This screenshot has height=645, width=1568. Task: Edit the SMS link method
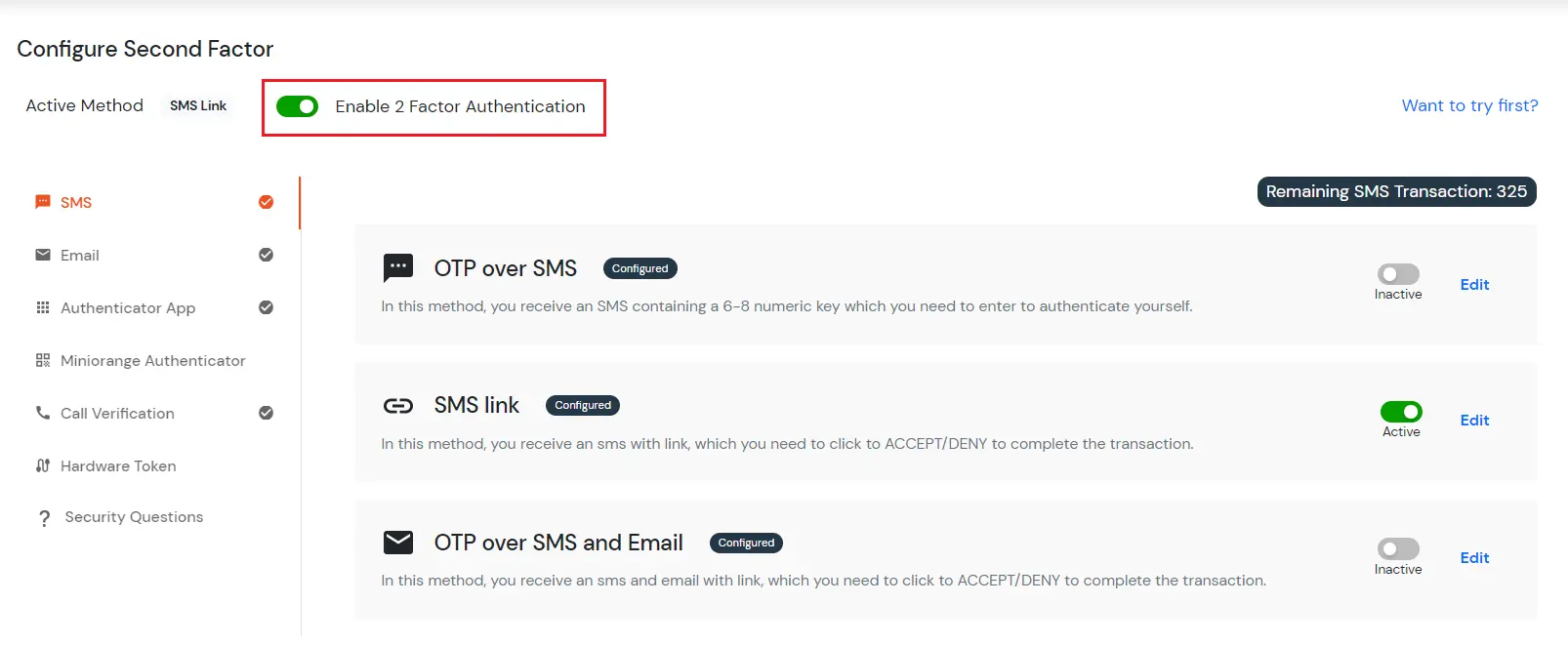pos(1474,421)
